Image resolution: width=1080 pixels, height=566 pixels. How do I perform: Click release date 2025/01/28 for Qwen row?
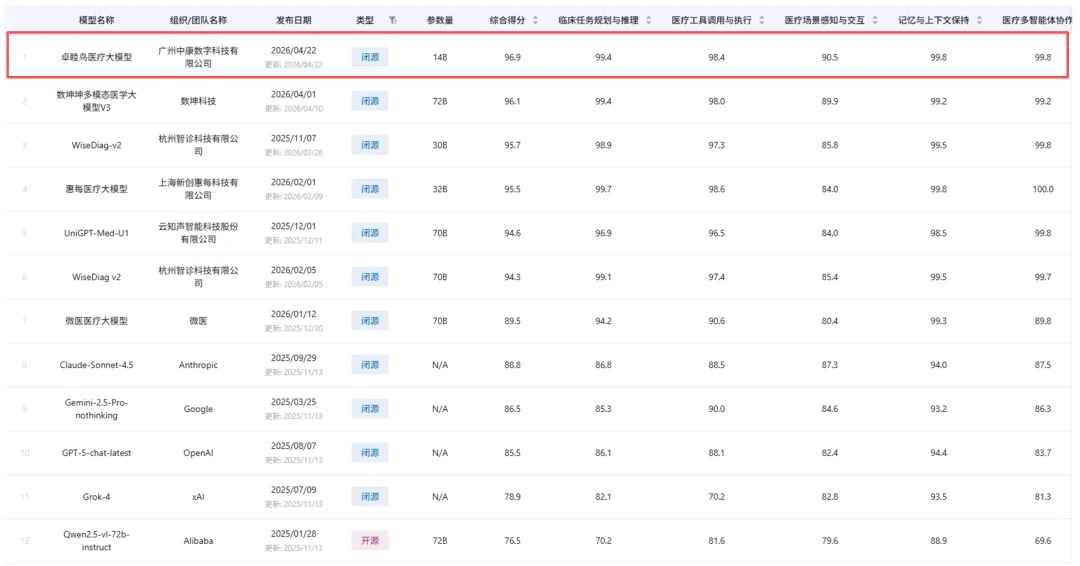(x=293, y=534)
